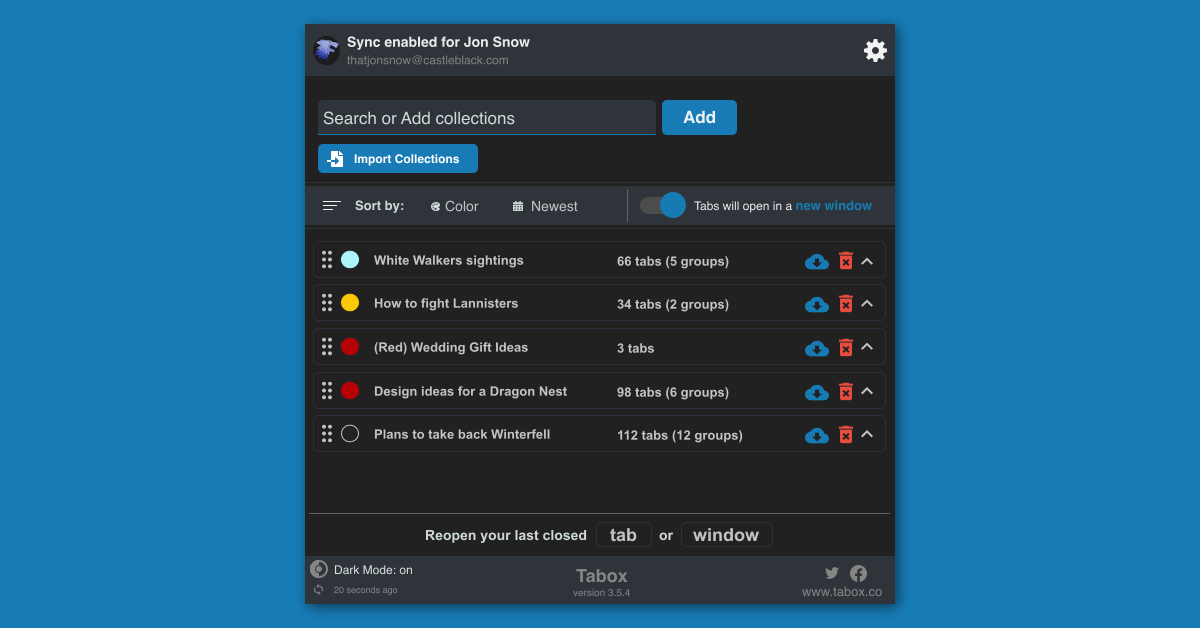This screenshot has height=628, width=1200.
Task: Click the sync refresh icon near "20 seconds ago"
Action: (320, 589)
